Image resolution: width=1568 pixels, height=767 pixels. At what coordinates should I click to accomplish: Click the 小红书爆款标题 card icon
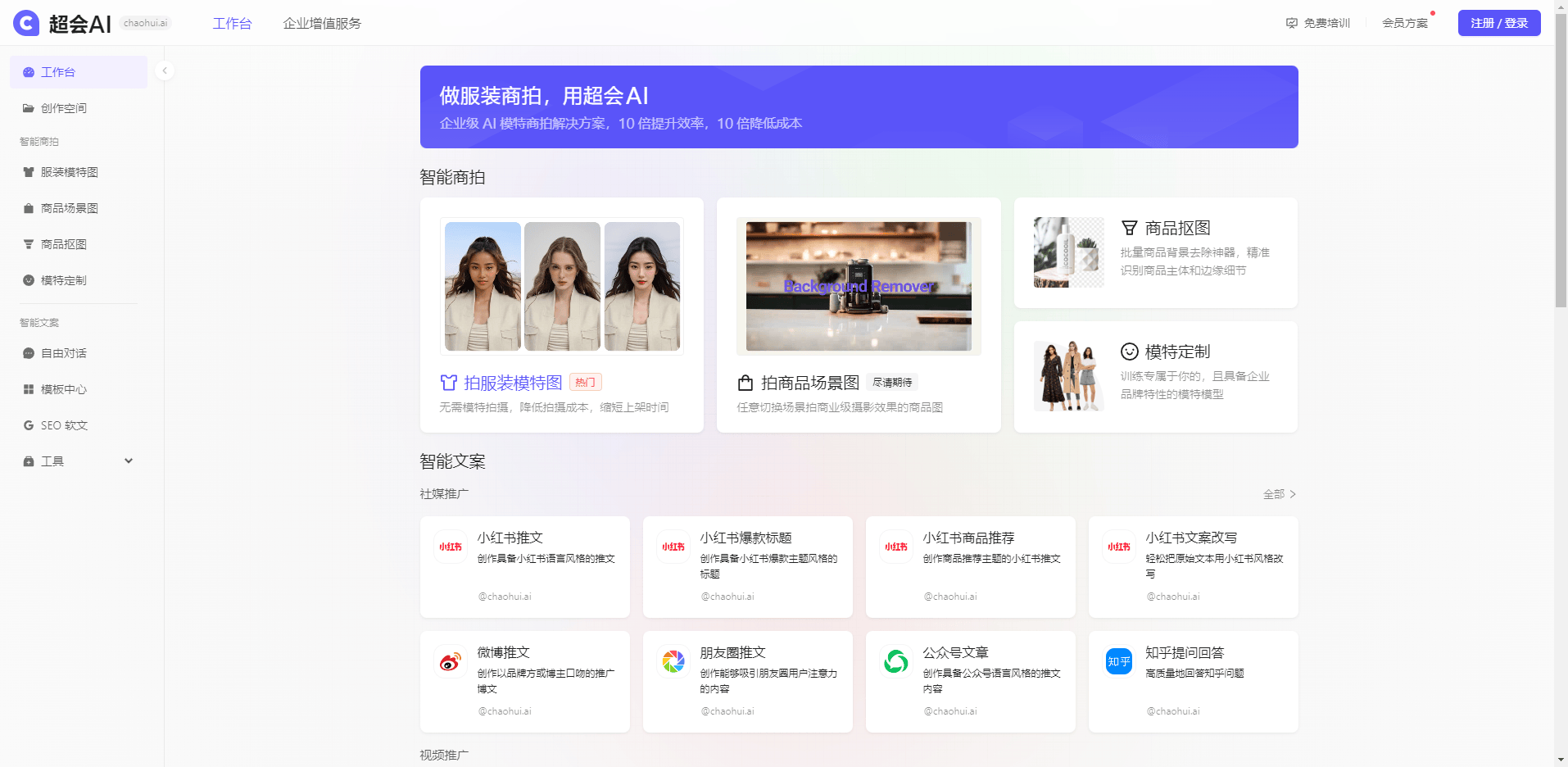pyautogui.click(x=673, y=547)
